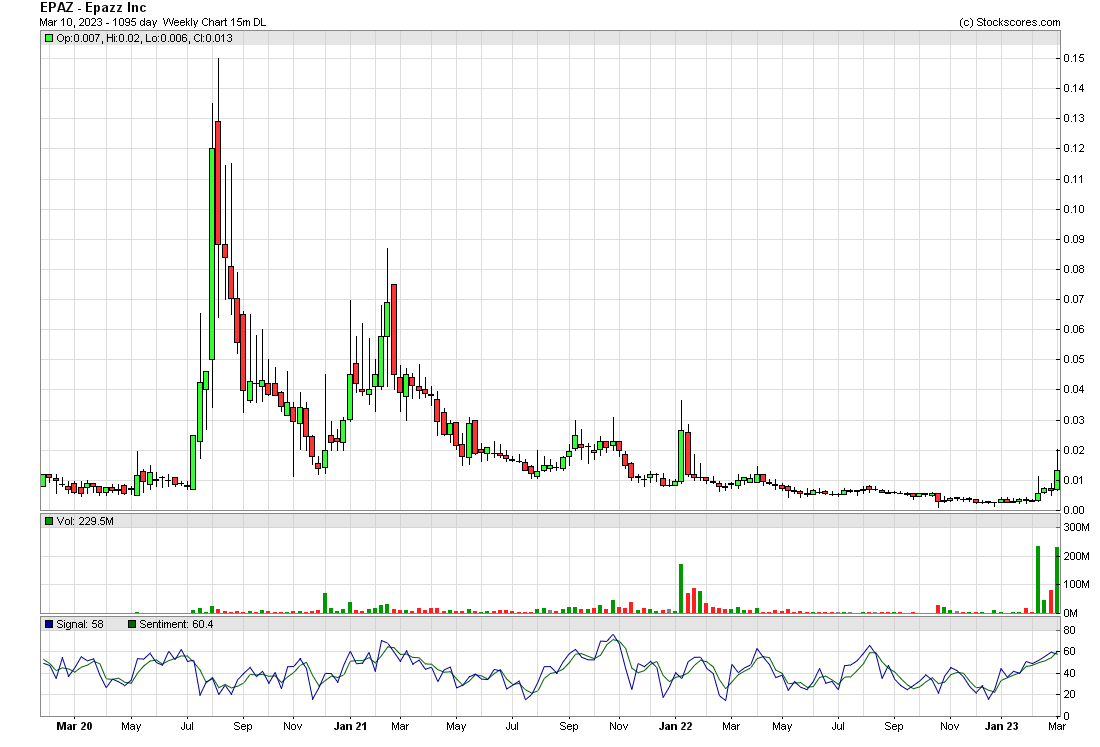Image resolution: width=1100 pixels, height=747 pixels.
Task: Click the rightmost green volume bar
Action: point(1057,580)
